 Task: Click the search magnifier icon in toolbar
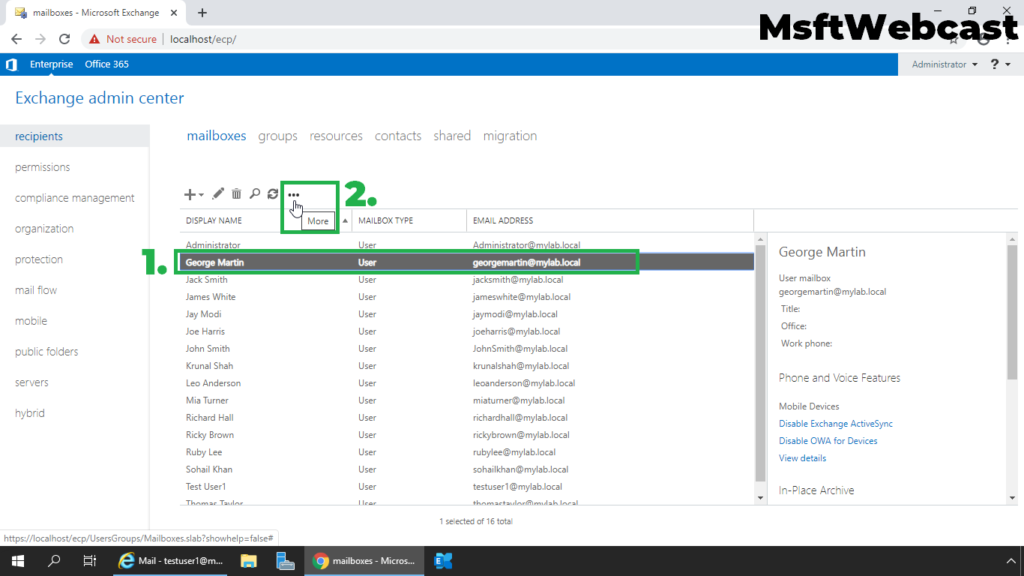(255, 193)
